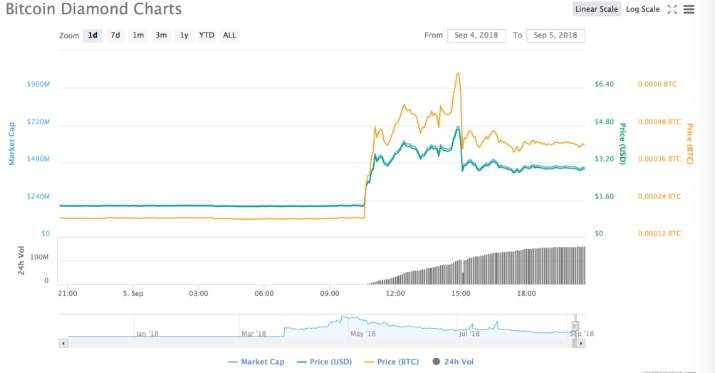This screenshot has width=715, height=373.
Task: Open the chart hamburger menu
Action: coord(689,9)
